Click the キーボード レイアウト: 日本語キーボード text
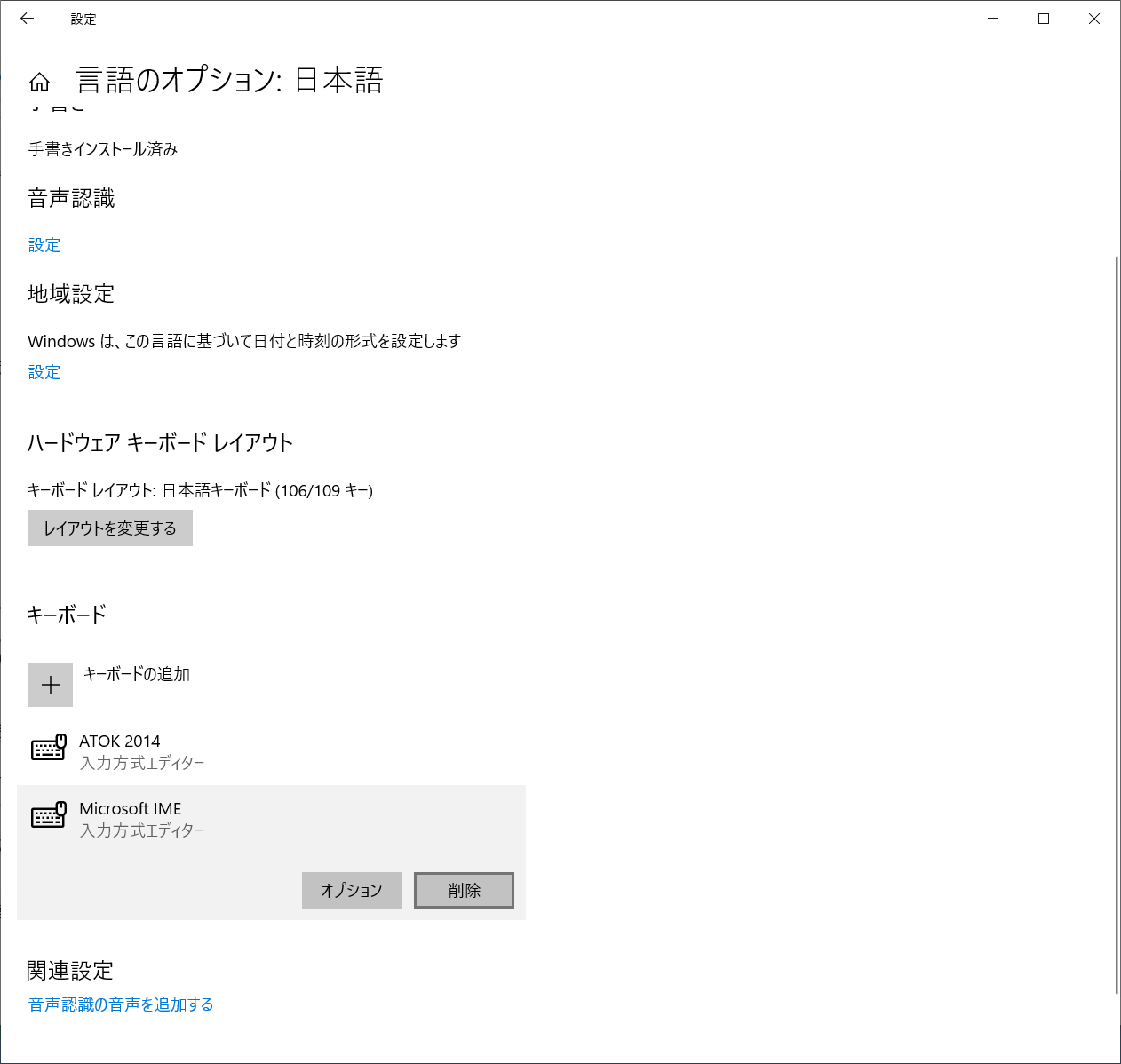The width and height of the screenshot is (1121, 1064). tap(200, 490)
